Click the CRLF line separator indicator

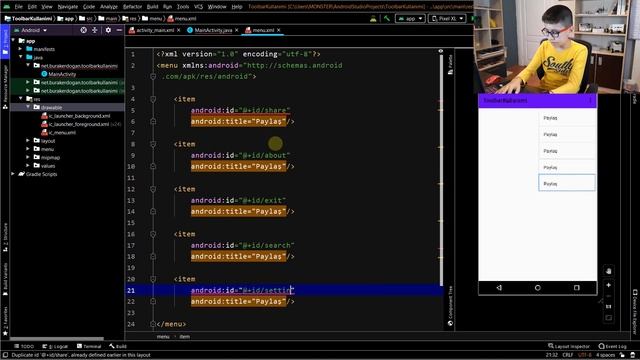568,355
